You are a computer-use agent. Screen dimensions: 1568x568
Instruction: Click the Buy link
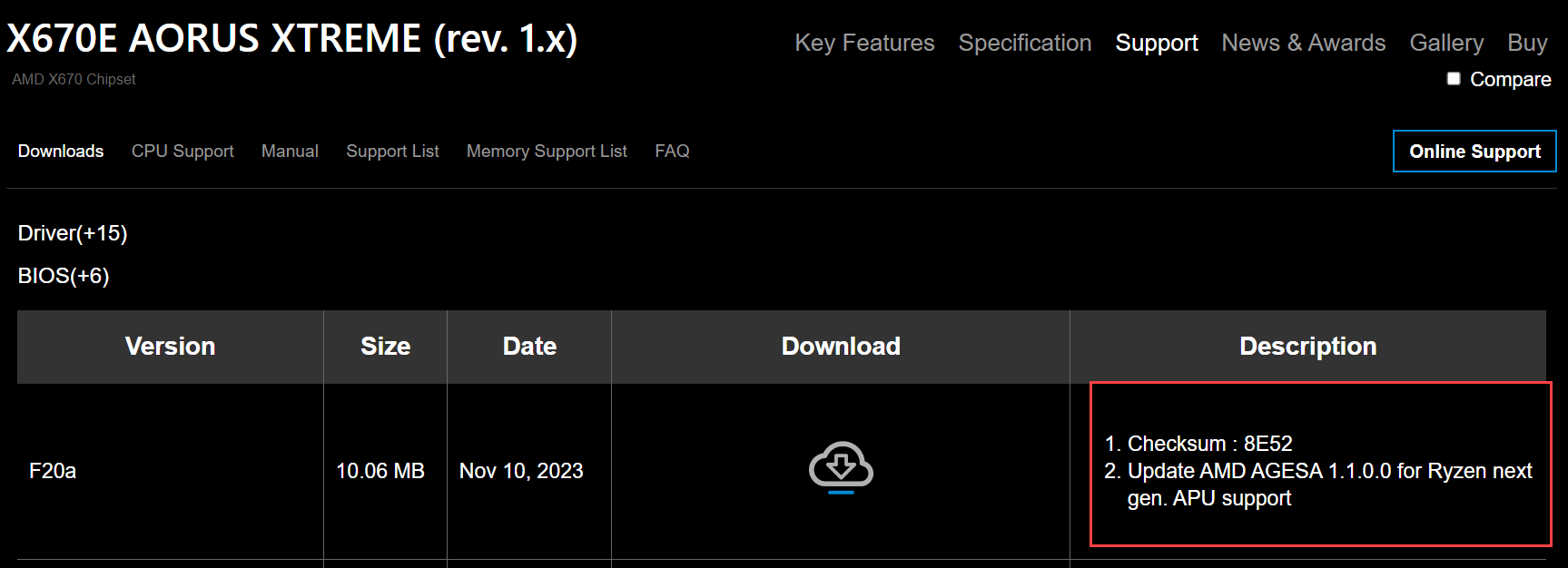click(1527, 43)
